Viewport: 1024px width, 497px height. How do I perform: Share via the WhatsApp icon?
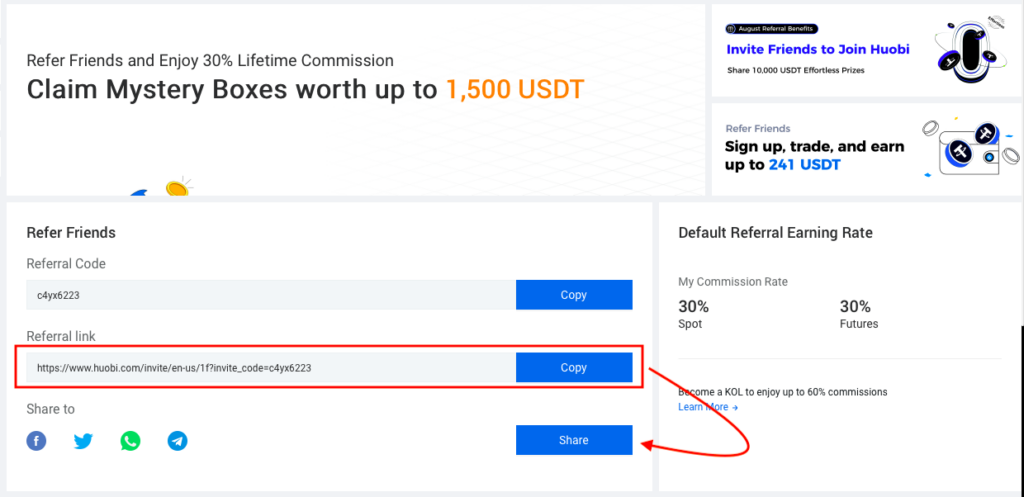tap(130, 441)
